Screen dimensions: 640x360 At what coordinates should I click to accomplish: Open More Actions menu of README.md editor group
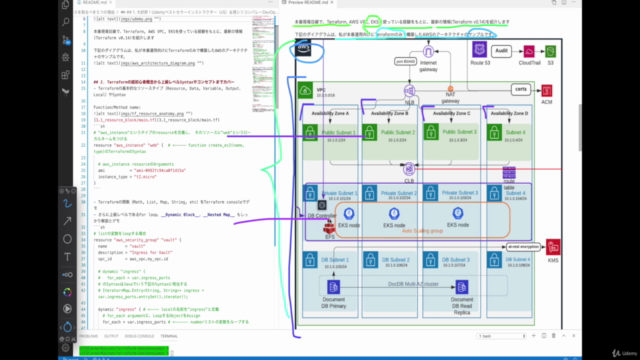point(270,2)
